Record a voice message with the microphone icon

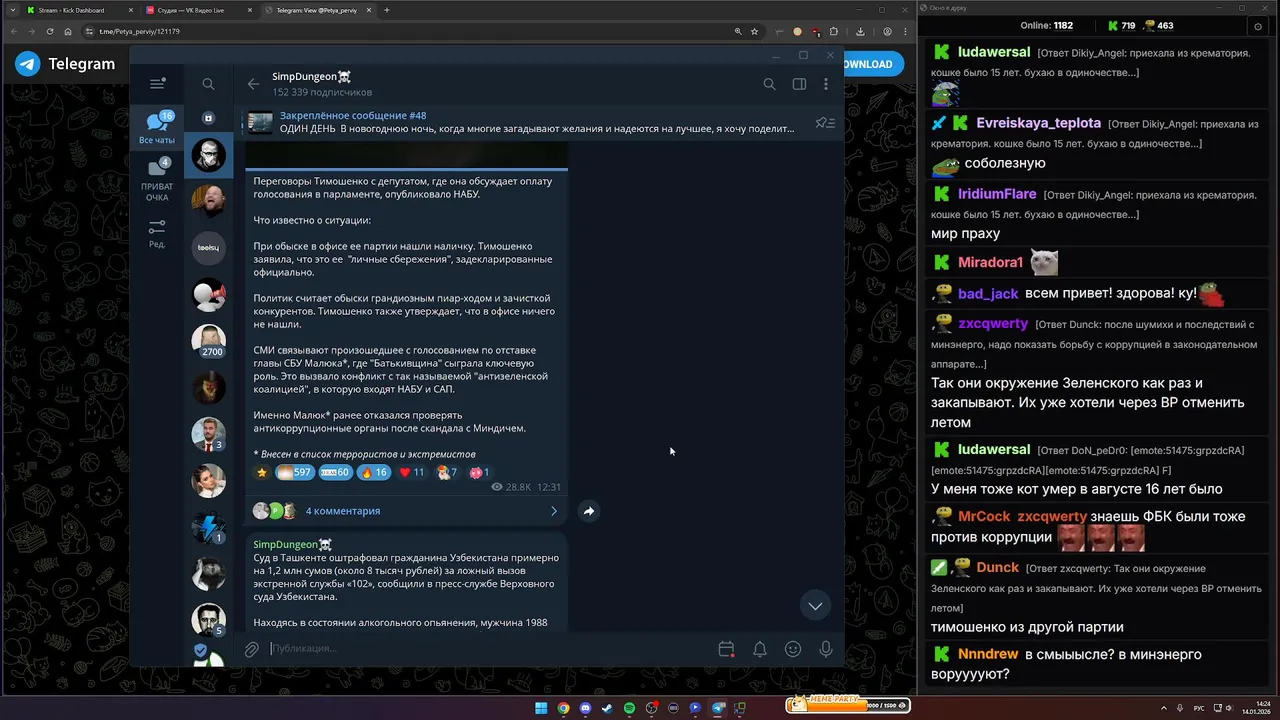tap(826, 649)
